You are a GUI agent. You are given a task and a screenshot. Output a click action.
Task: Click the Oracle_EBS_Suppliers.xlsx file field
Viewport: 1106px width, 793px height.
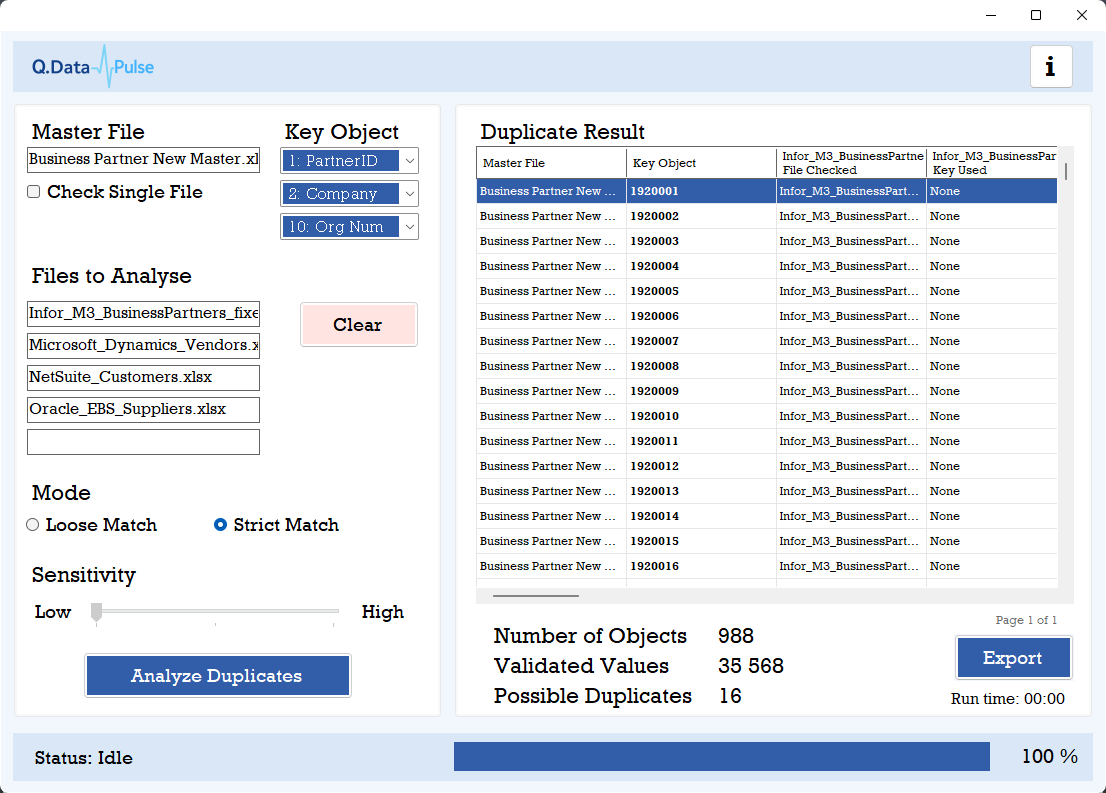[x=143, y=409]
